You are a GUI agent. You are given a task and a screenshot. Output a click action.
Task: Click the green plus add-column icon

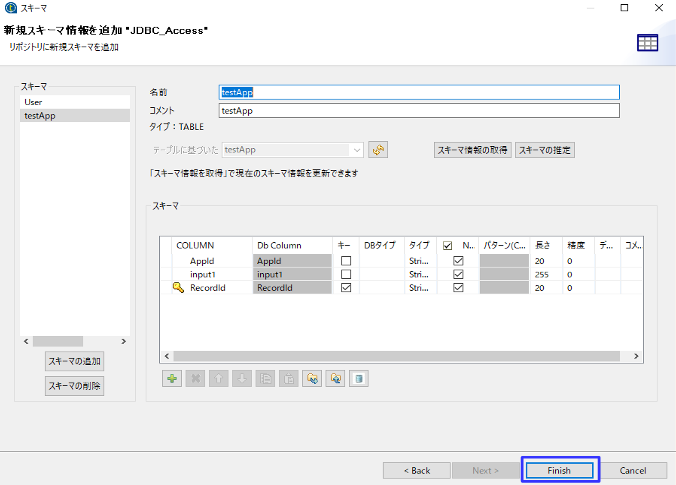[172, 379]
